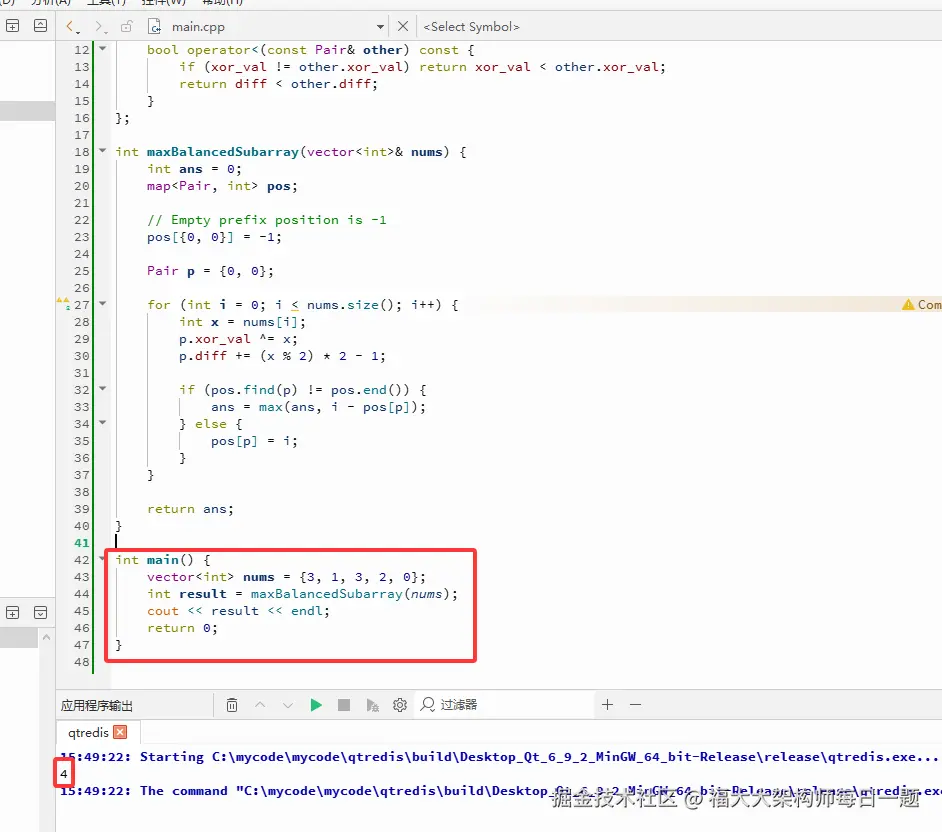Click line number 27 in the gutter

(82, 305)
